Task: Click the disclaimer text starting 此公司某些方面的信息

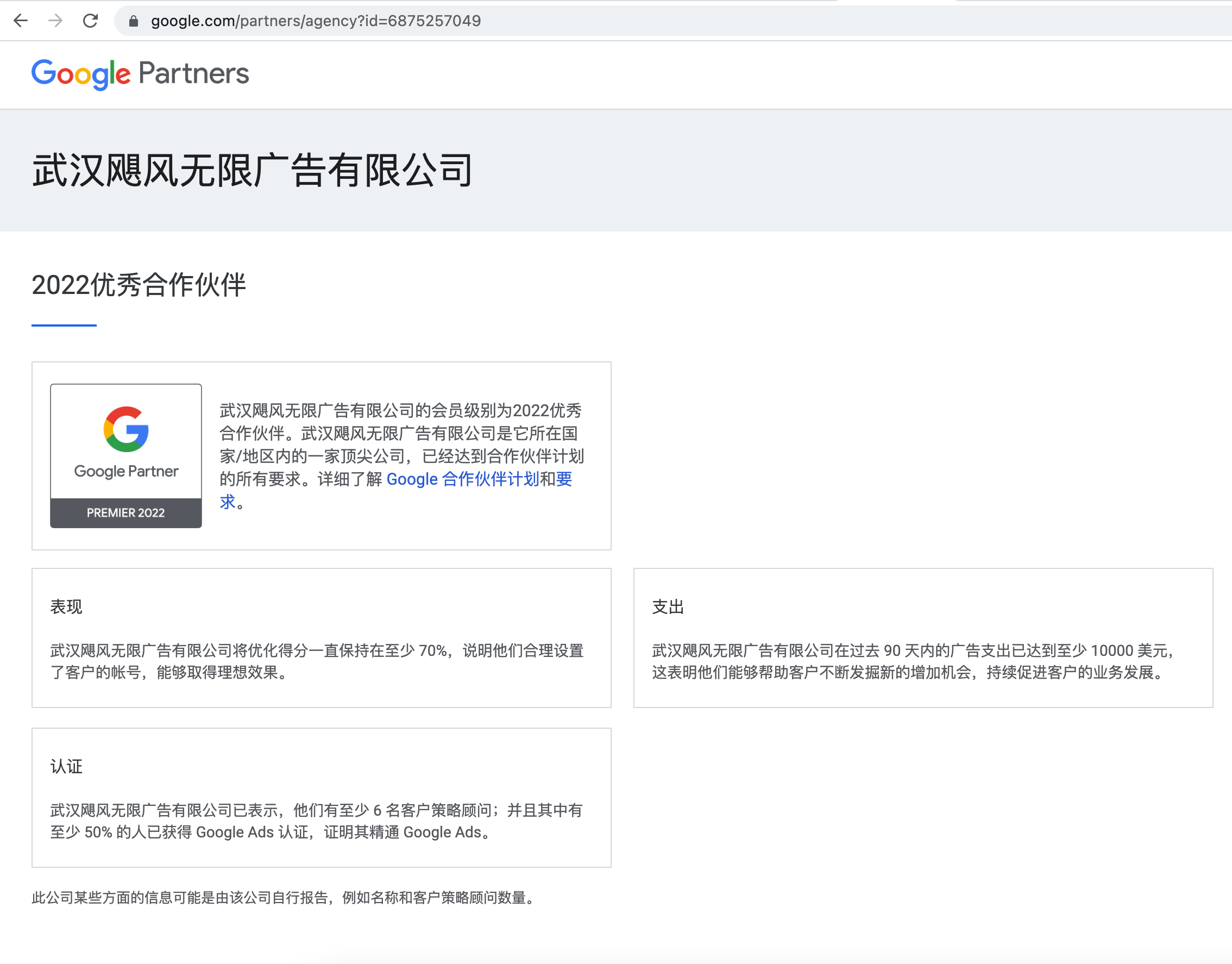Action: point(284,897)
